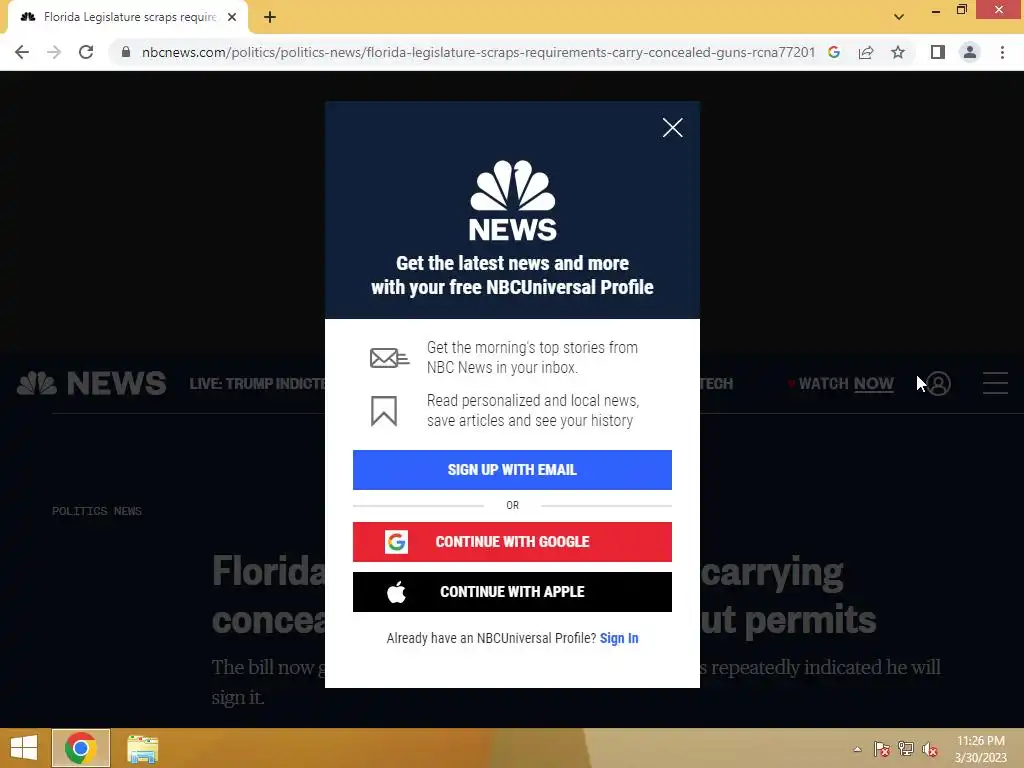
Task: Open File Explorer from taskbar
Action: coord(142,749)
